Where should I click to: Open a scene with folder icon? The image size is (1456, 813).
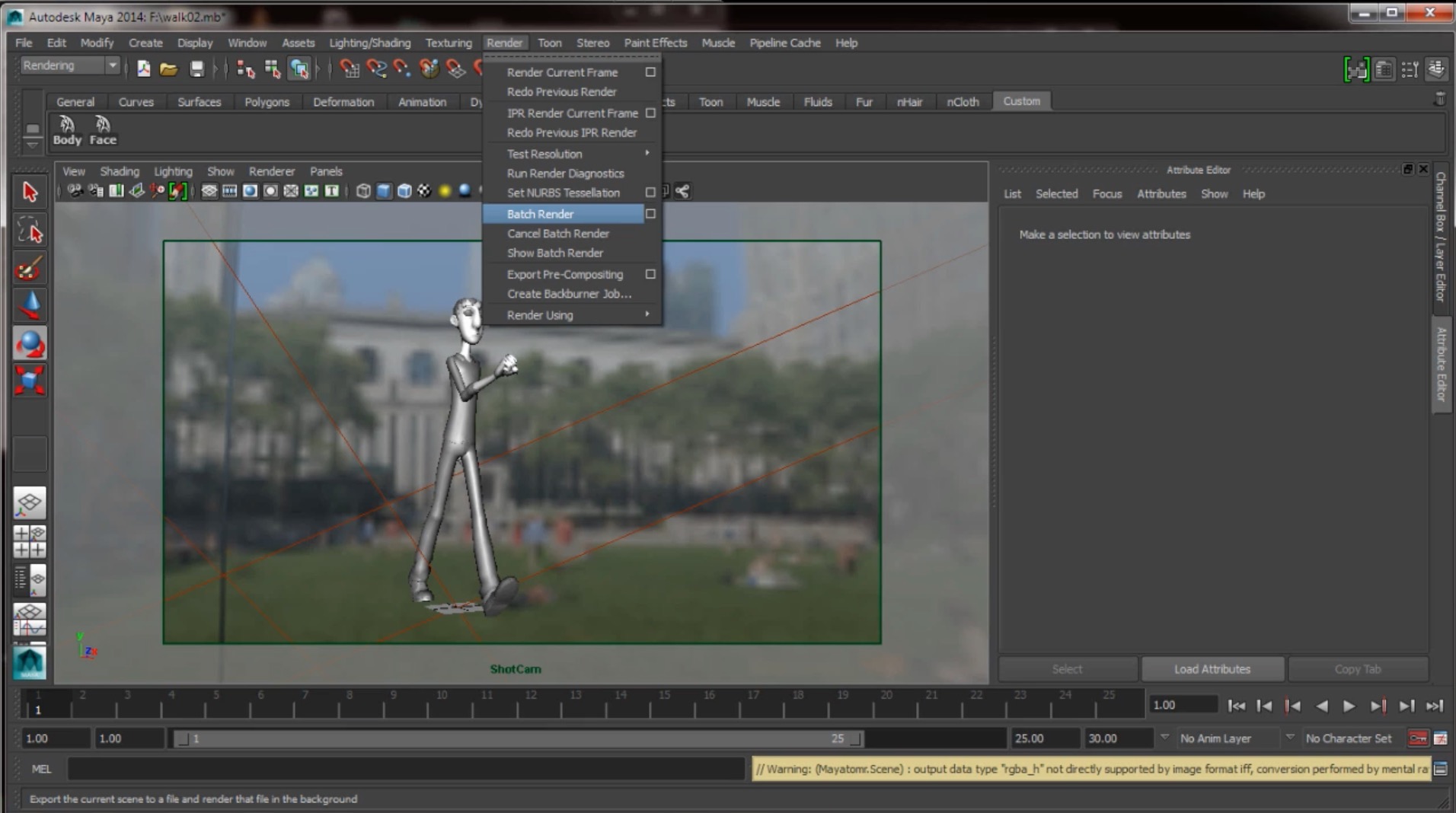168,69
